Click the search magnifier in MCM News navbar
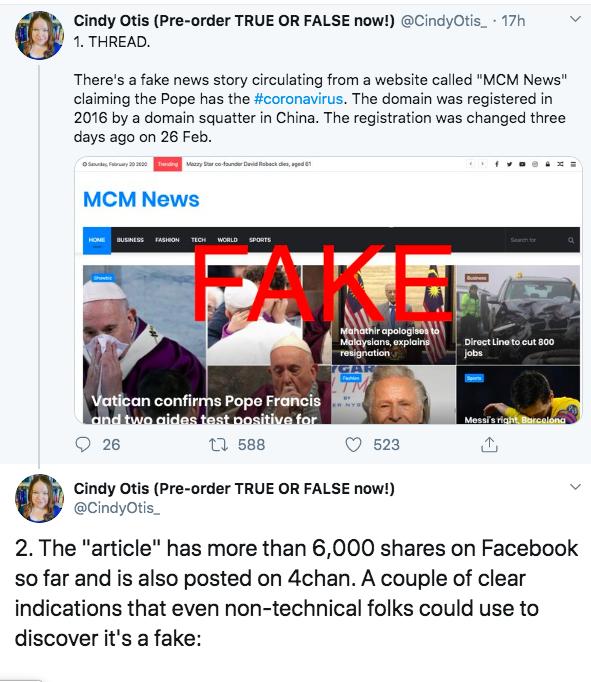The height and width of the screenshot is (682, 591). 571,240
